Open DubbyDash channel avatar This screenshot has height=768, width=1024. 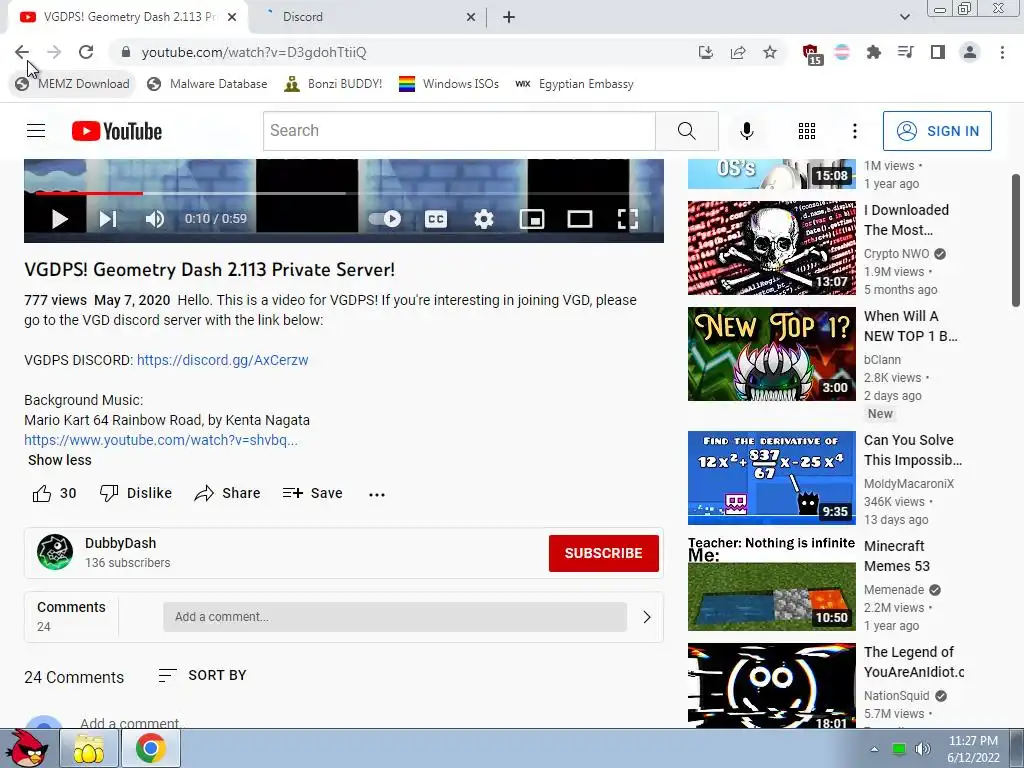[x=55, y=552]
